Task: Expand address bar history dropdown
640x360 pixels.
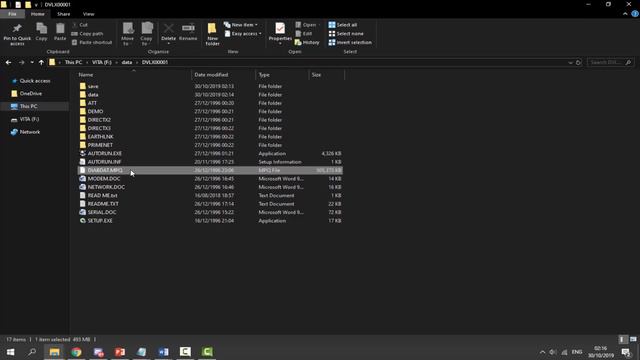Action: [570, 62]
